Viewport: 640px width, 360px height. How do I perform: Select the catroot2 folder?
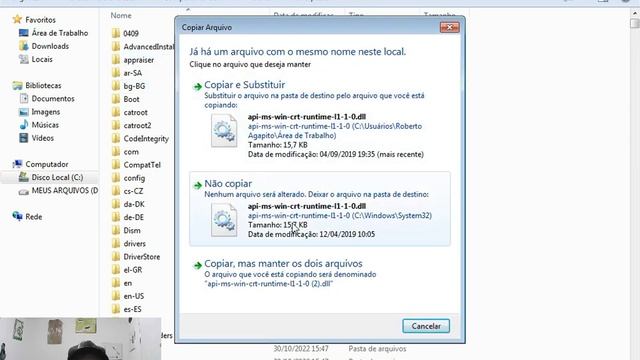(x=137, y=125)
